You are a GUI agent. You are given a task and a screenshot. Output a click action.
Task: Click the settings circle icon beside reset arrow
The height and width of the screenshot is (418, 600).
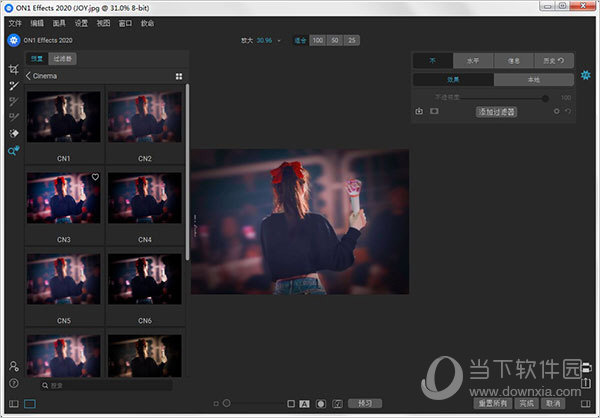[x=556, y=111]
